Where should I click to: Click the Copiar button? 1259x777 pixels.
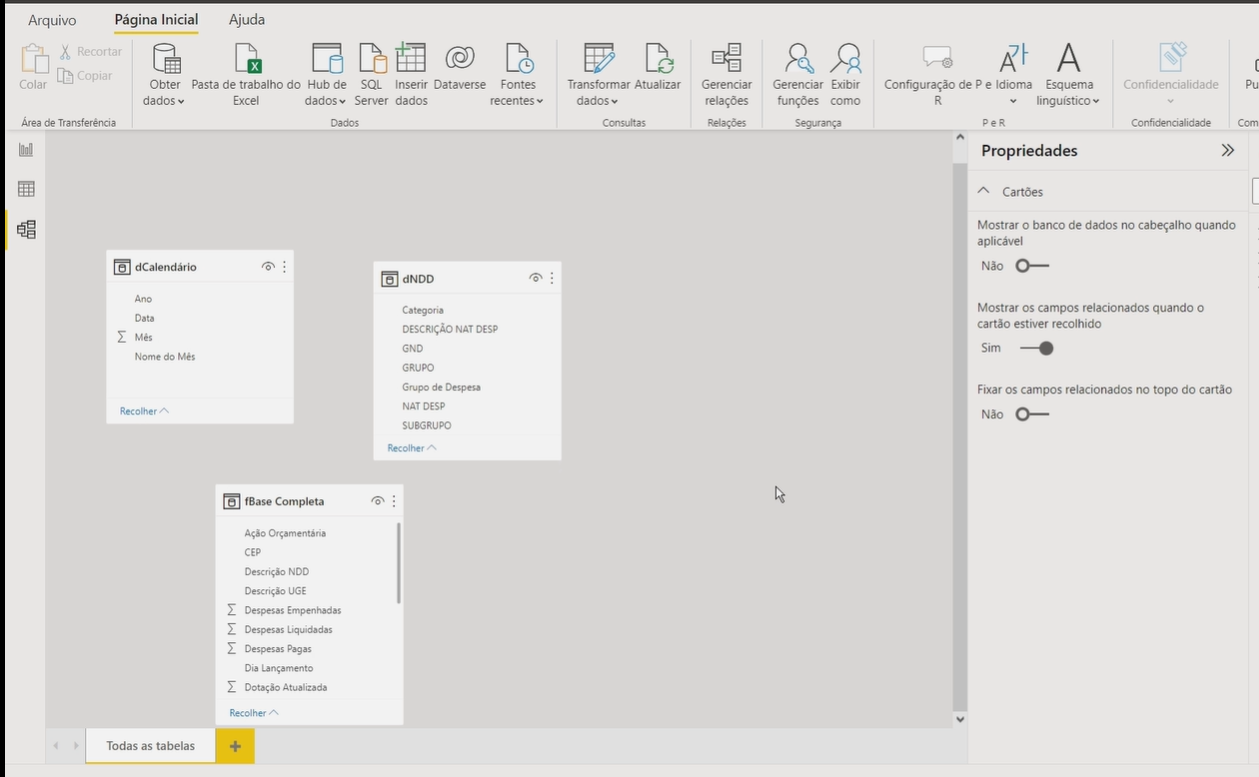click(85, 76)
